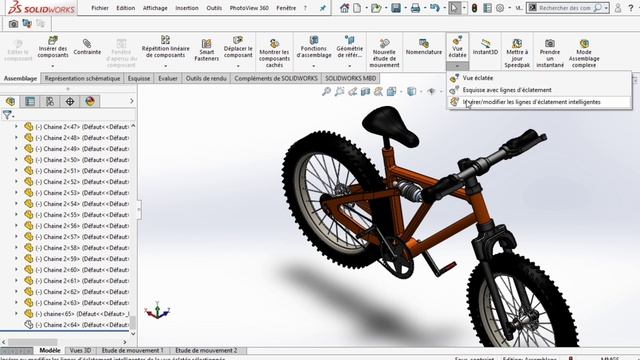The height and width of the screenshot is (360, 640).
Task: Switch to Evaluer ribbon tab
Action: click(168, 78)
